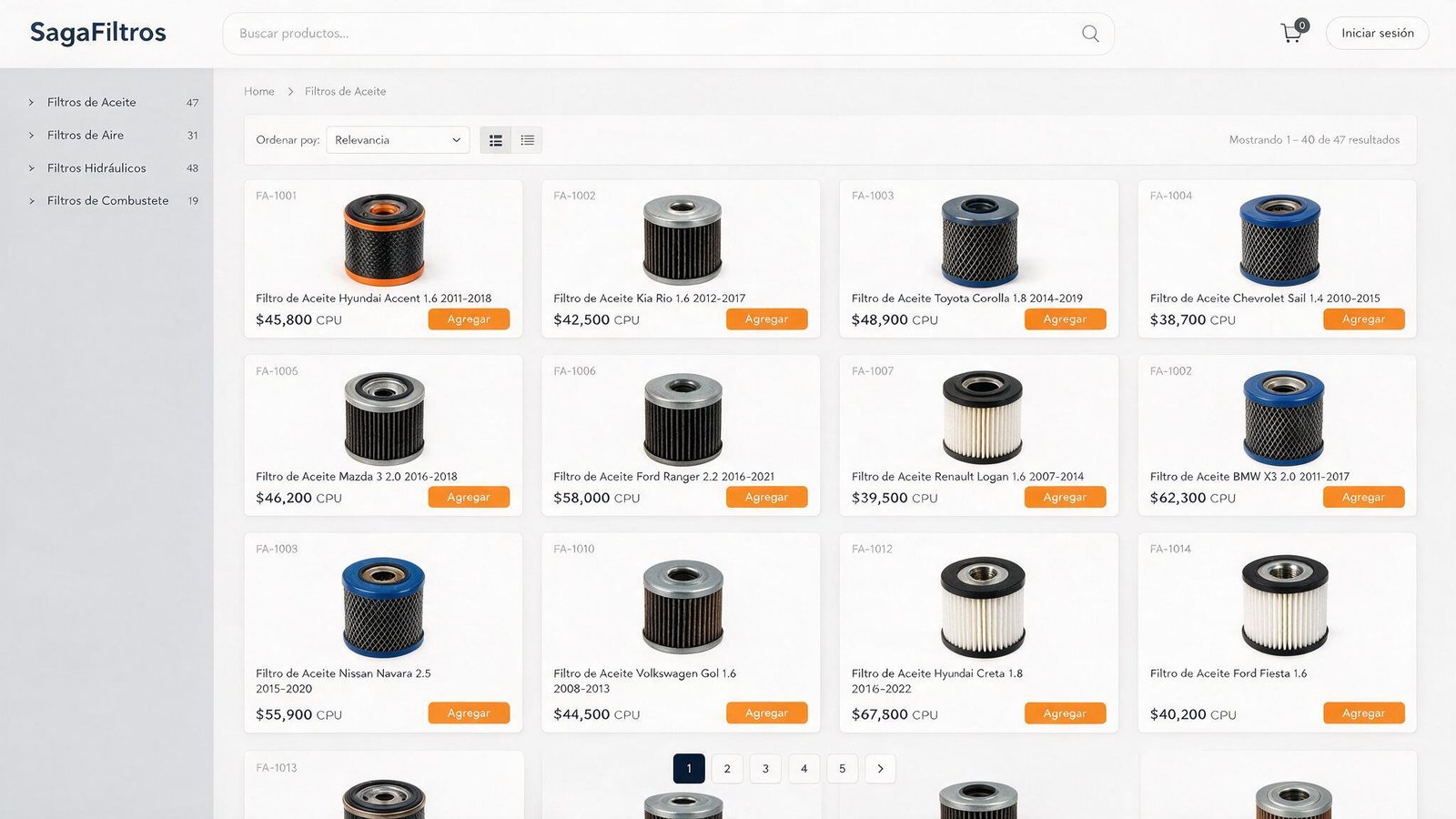
Task: Click the Iniciar sesión button
Action: click(x=1377, y=34)
